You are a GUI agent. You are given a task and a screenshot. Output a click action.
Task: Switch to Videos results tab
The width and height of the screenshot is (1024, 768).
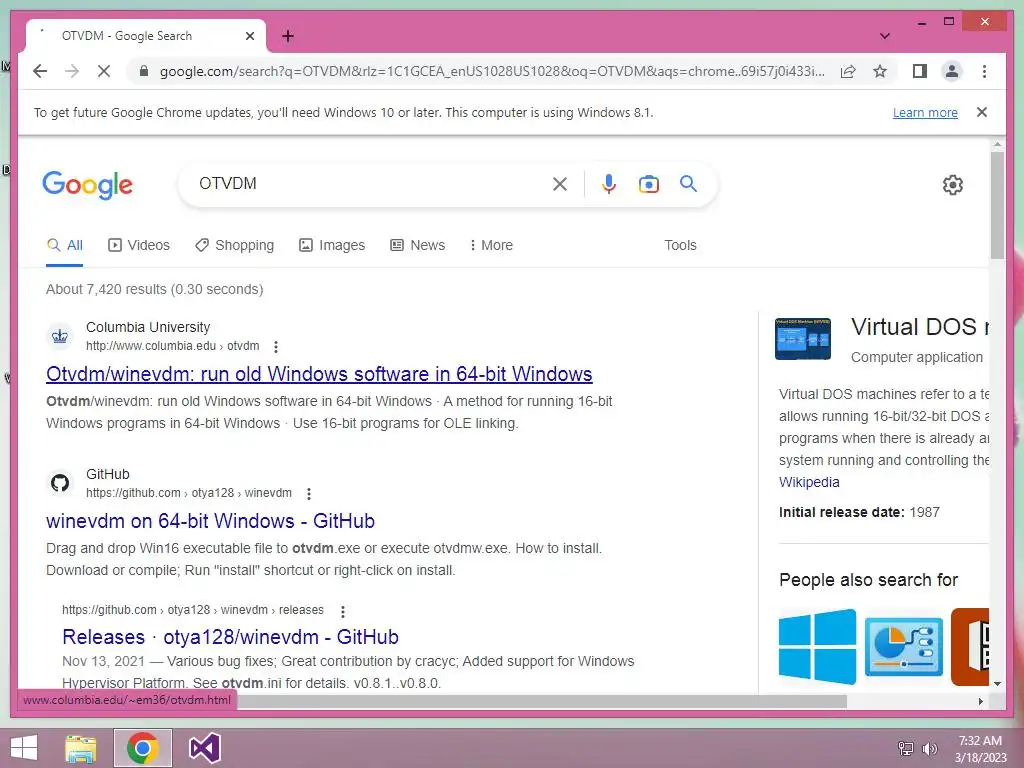point(138,246)
